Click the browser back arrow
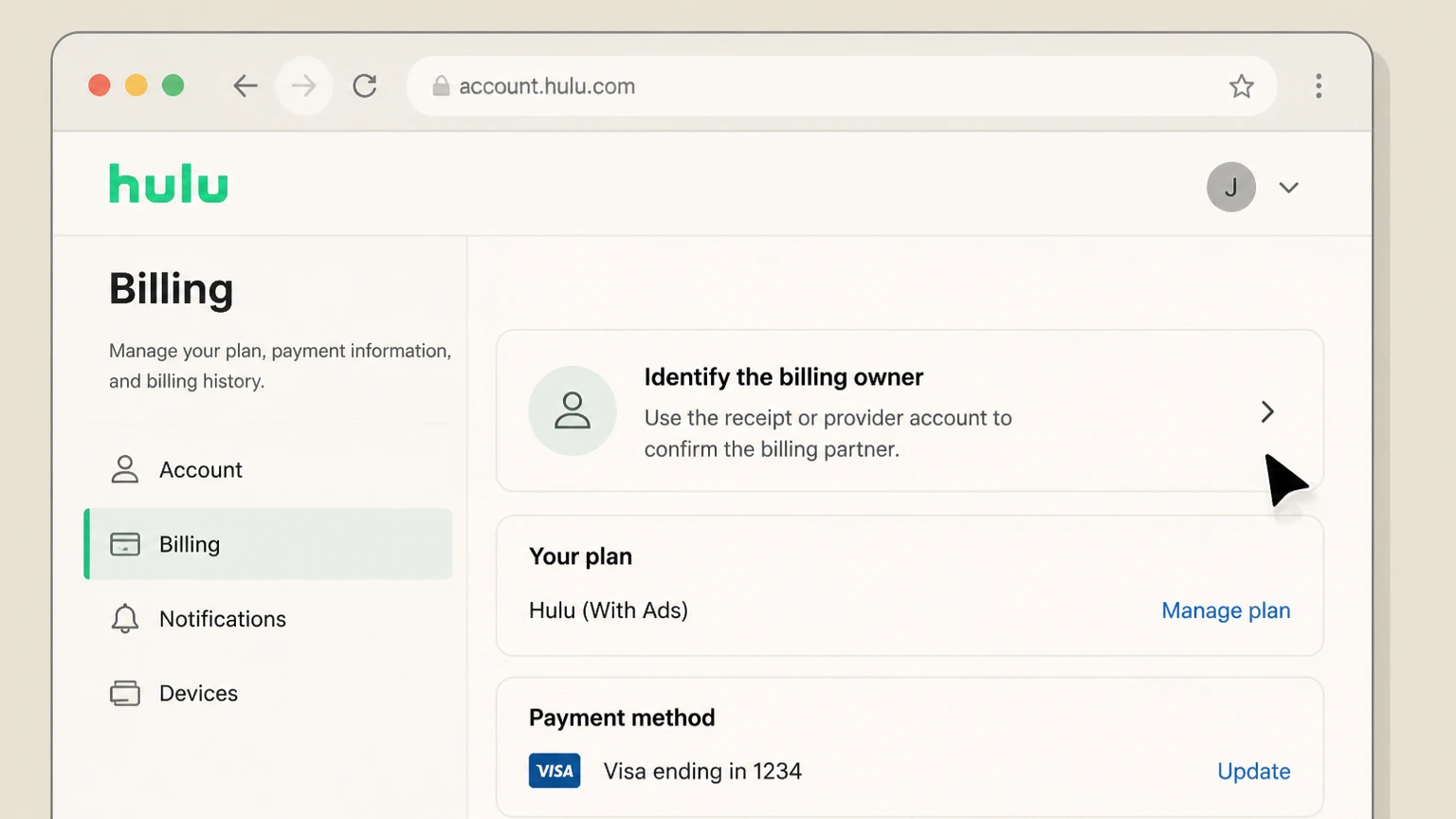 tap(246, 86)
